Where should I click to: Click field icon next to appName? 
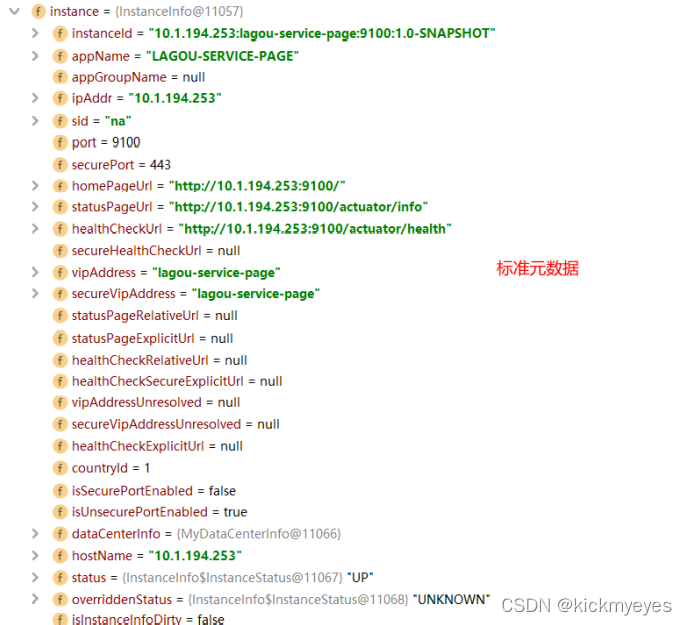60,56
